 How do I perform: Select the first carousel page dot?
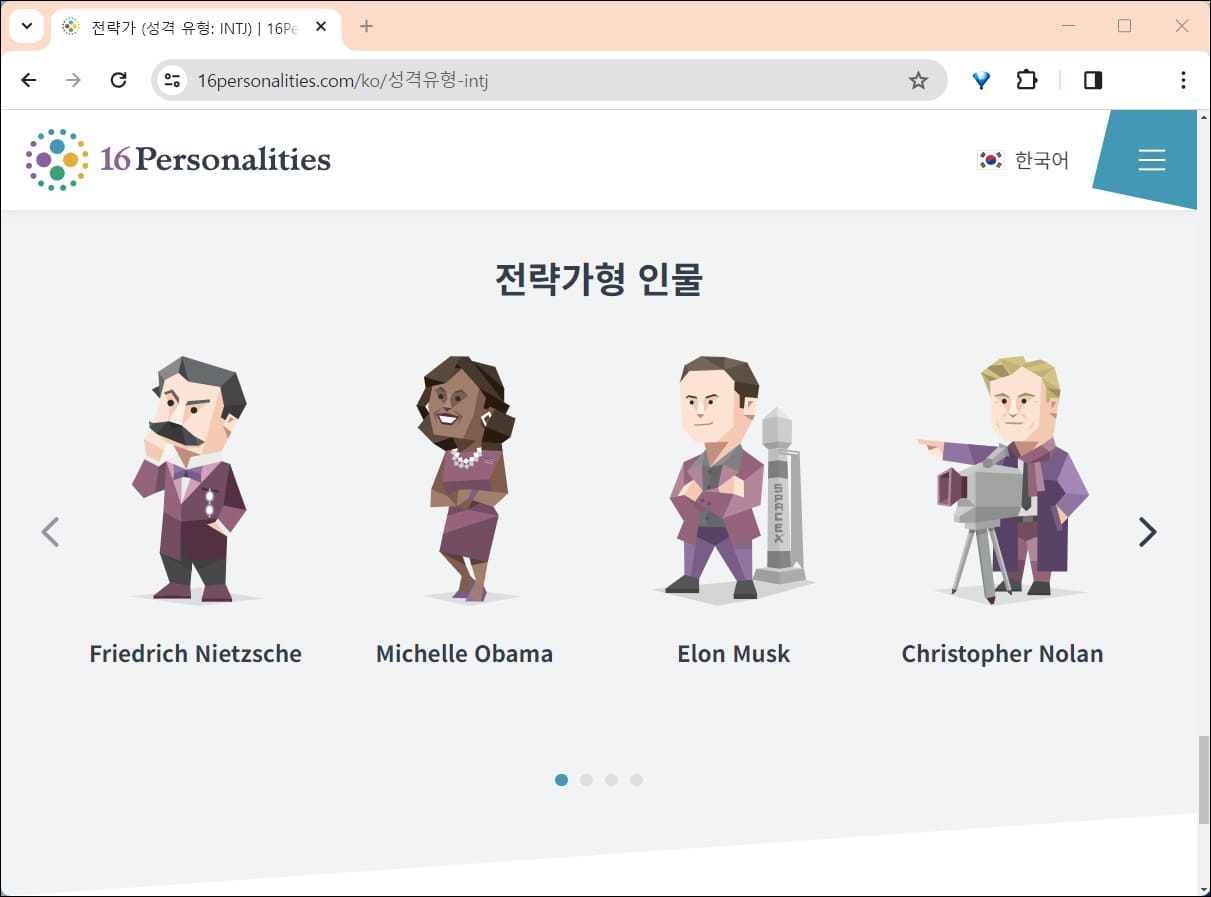pos(561,780)
